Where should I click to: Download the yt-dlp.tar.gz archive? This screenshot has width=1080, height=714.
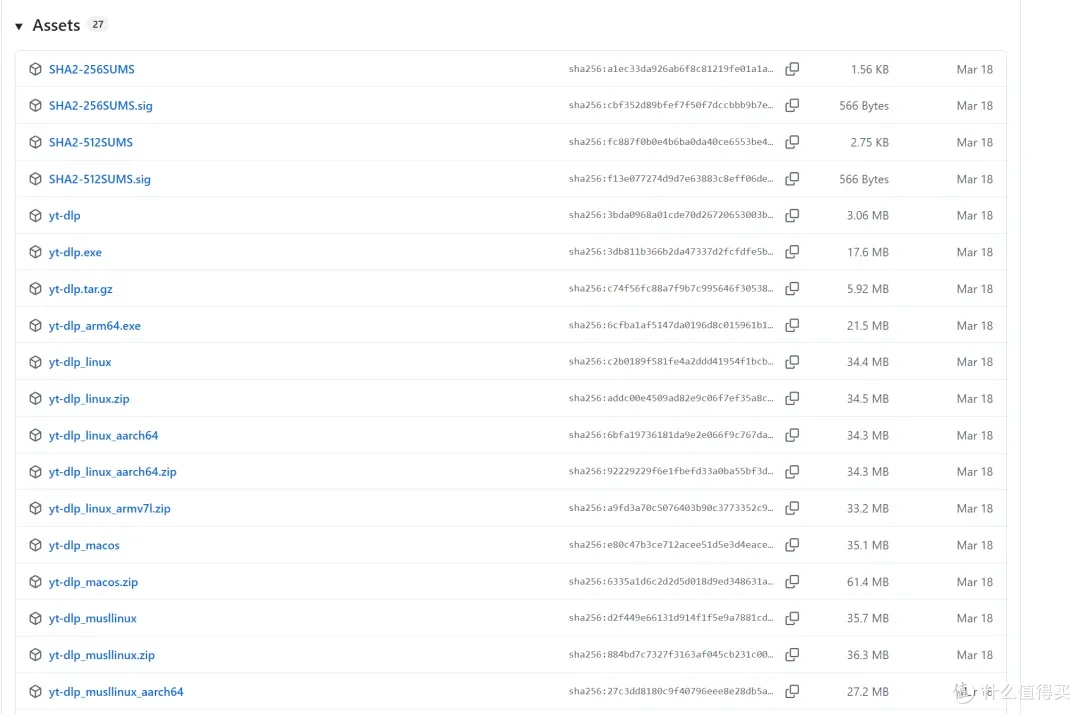tap(81, 289)
